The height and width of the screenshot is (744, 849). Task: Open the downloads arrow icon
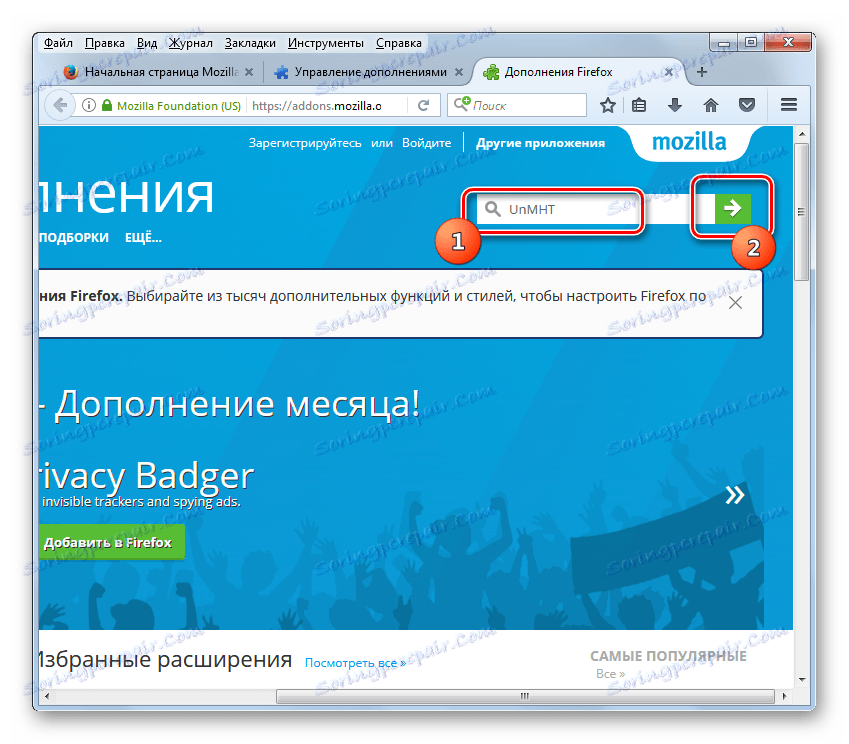point(675,105)
